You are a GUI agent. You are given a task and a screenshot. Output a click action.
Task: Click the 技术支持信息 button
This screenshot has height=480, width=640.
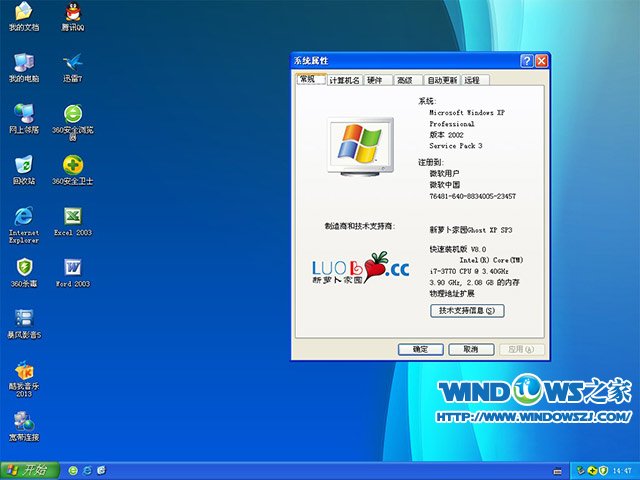click(x=466, y=311)
